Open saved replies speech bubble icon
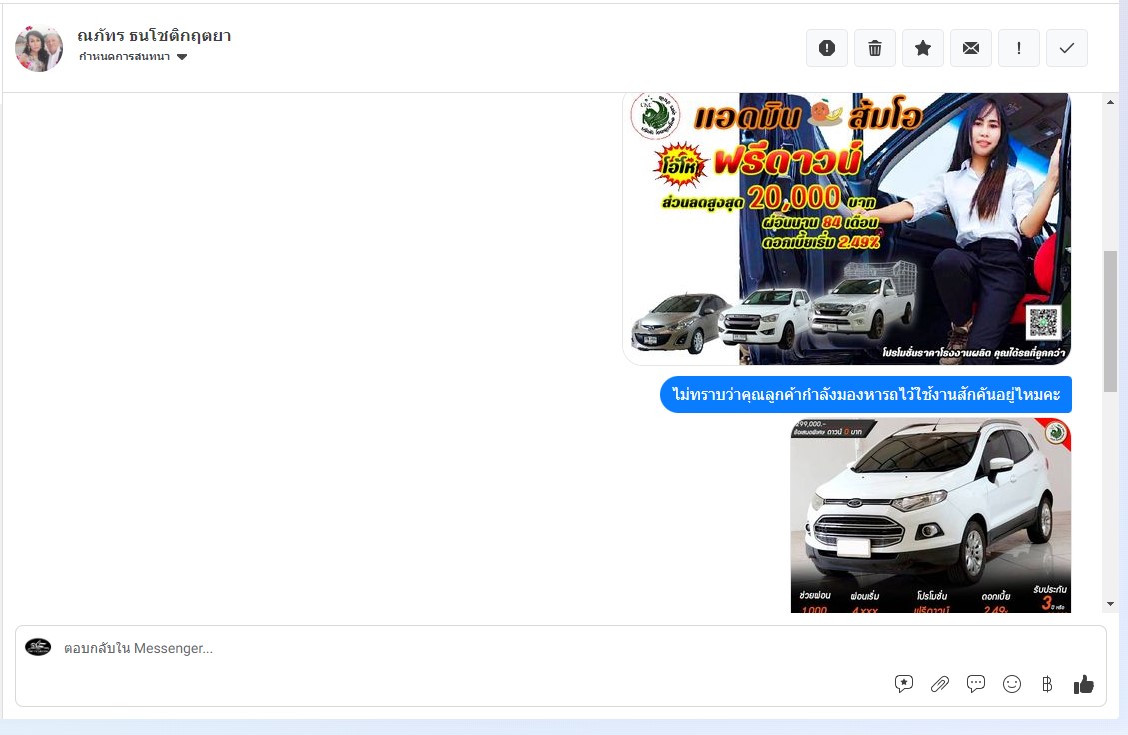The height and width of the screenshot is (735, 1128). coord(975,684)
